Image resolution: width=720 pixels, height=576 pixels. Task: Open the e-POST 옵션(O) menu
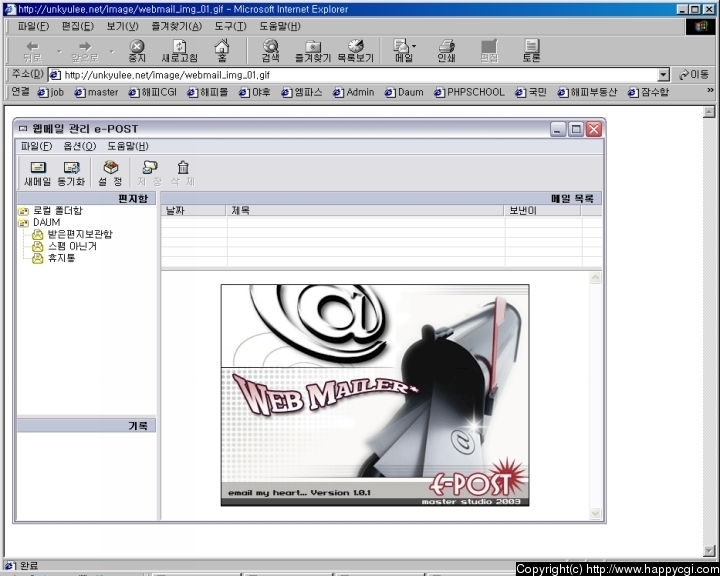point(79,146)
